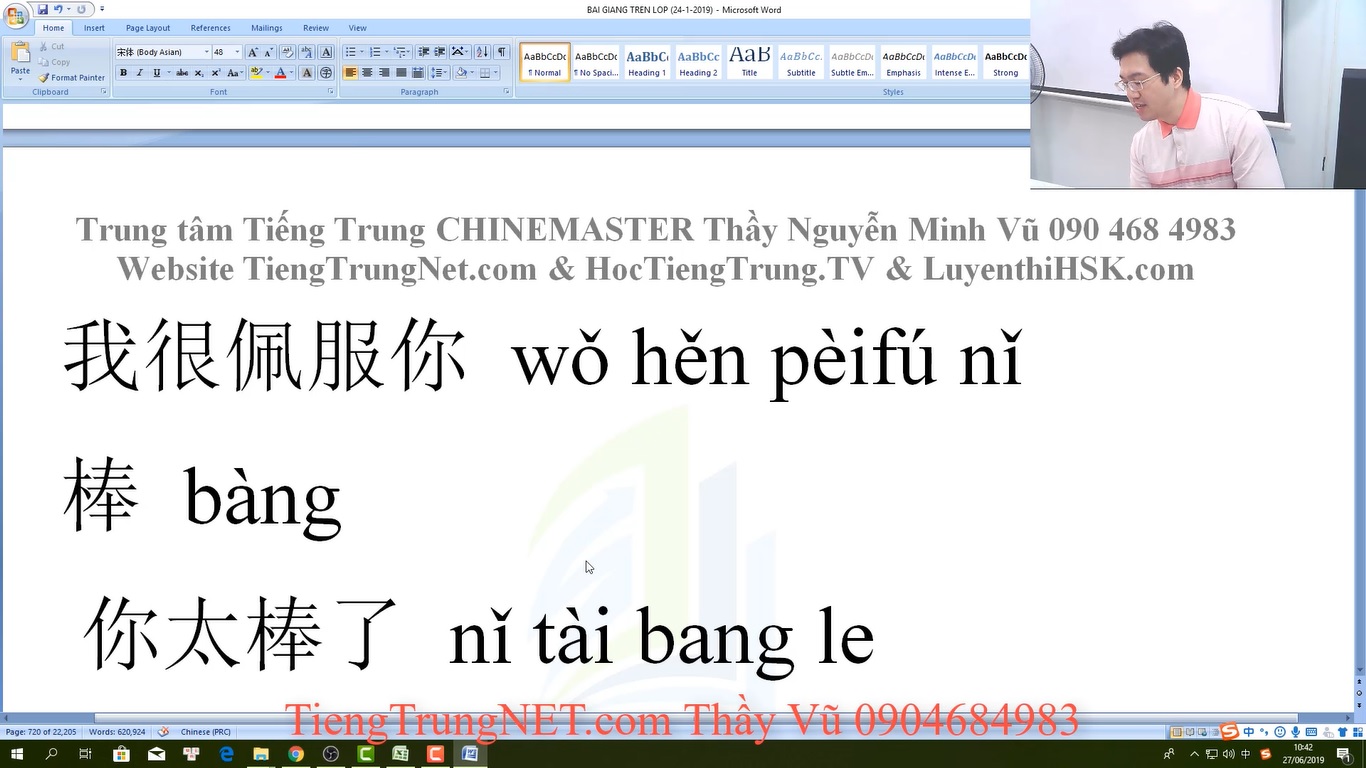Apply strikethrough formatting
Screen dimensions: 1366x768
coord(182,73)
